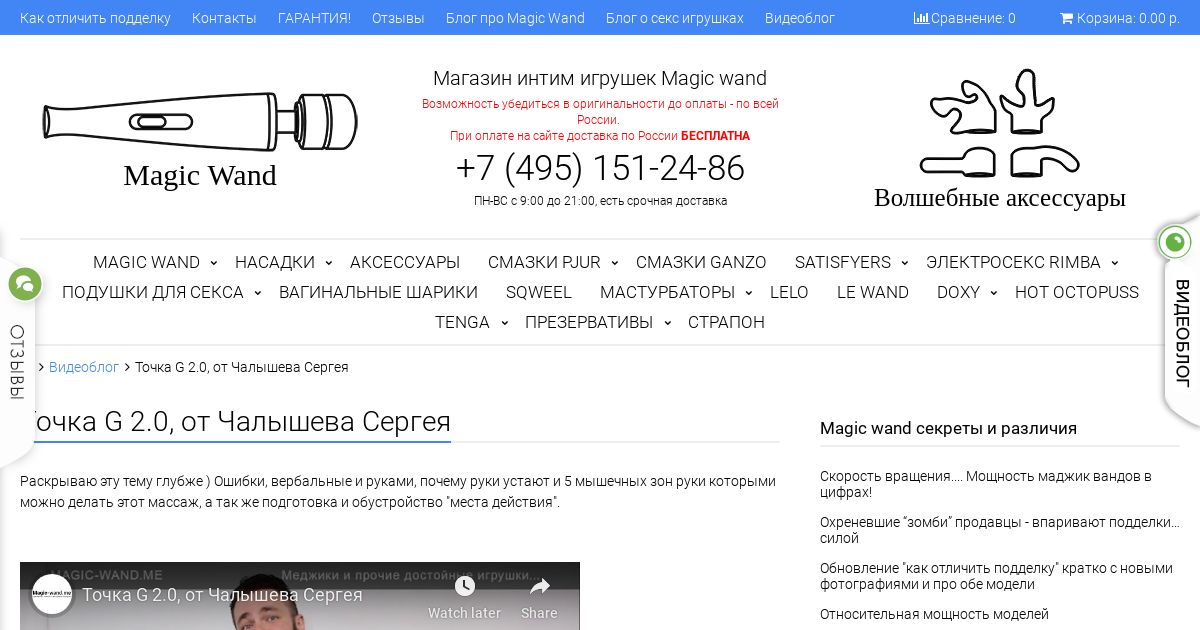Click the video title 'Точка G 2.0'
1200x630 pixels.
[x=222, y=595]
